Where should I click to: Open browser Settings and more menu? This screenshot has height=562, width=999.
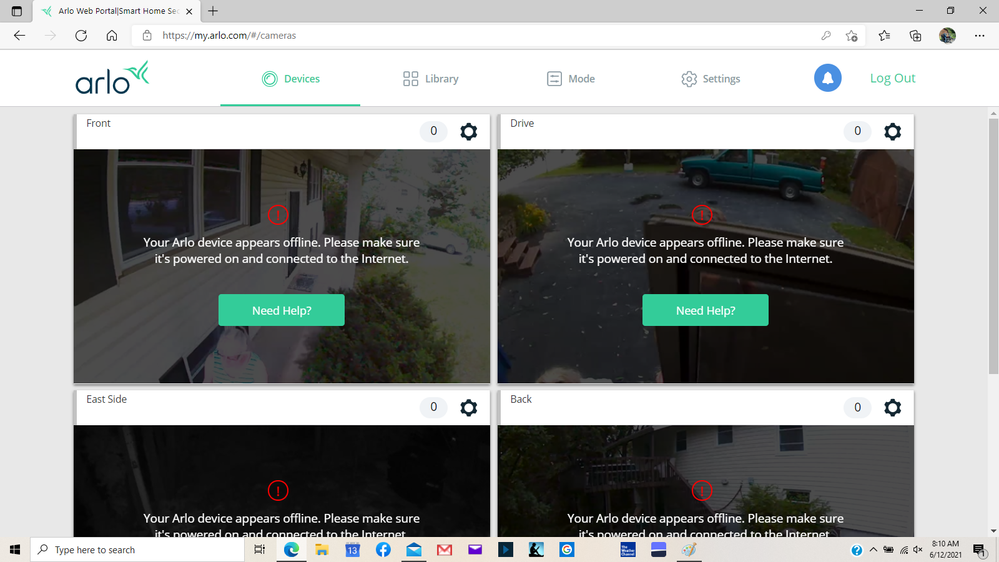click(980, 36)
